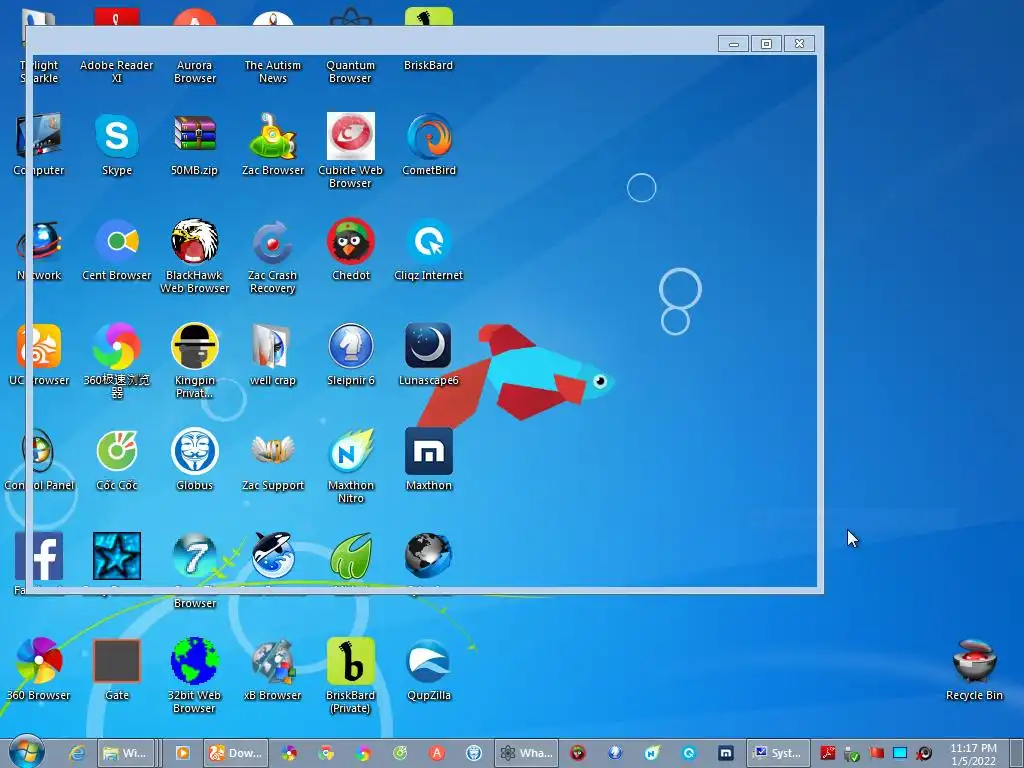The width and height of the screenshot is (1024, 768).
Task: Launch BriskBard (Private) shortcut
Action: click(351, 676)
